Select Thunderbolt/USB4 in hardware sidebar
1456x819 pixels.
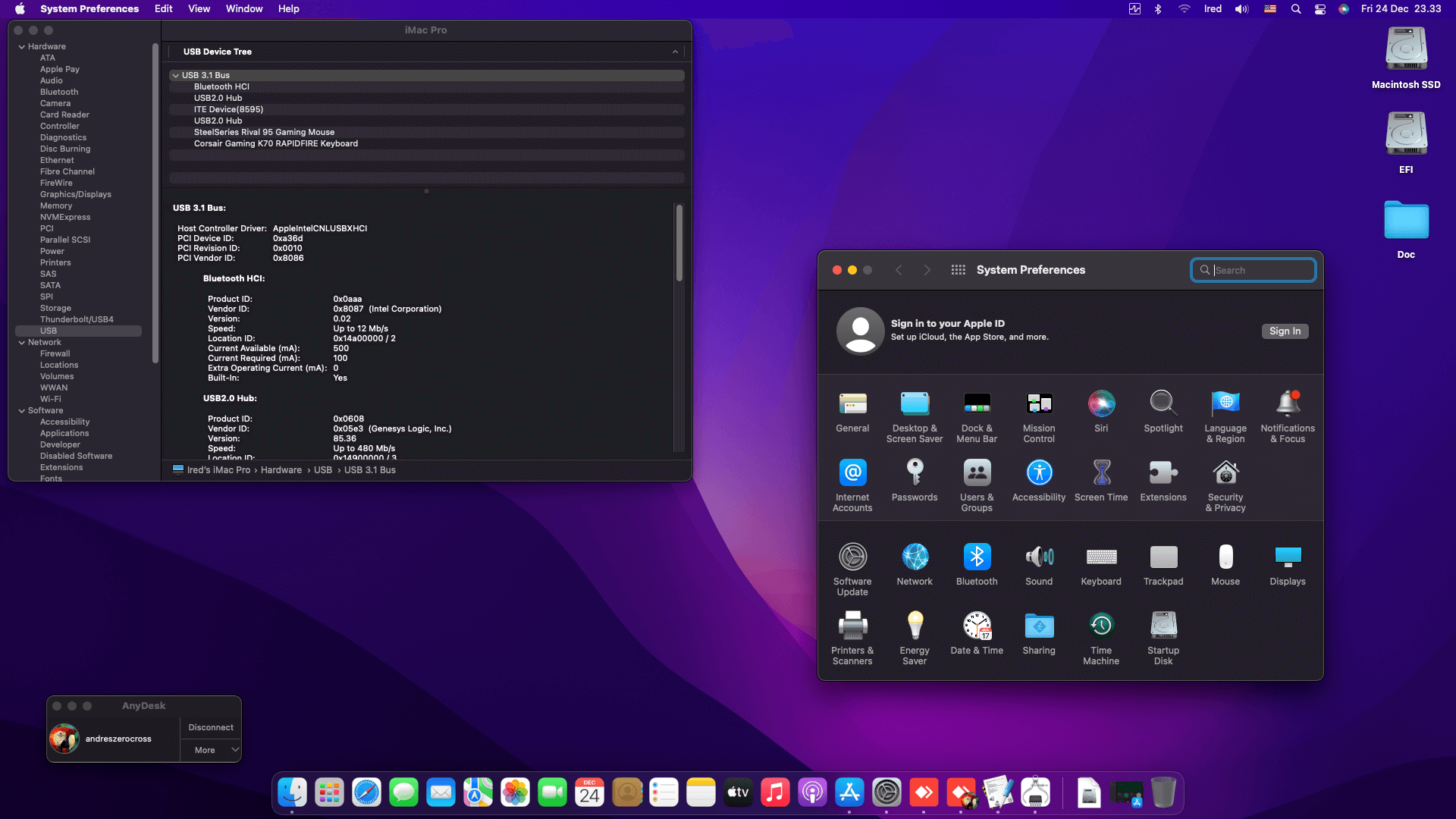(x=78, y=319)
